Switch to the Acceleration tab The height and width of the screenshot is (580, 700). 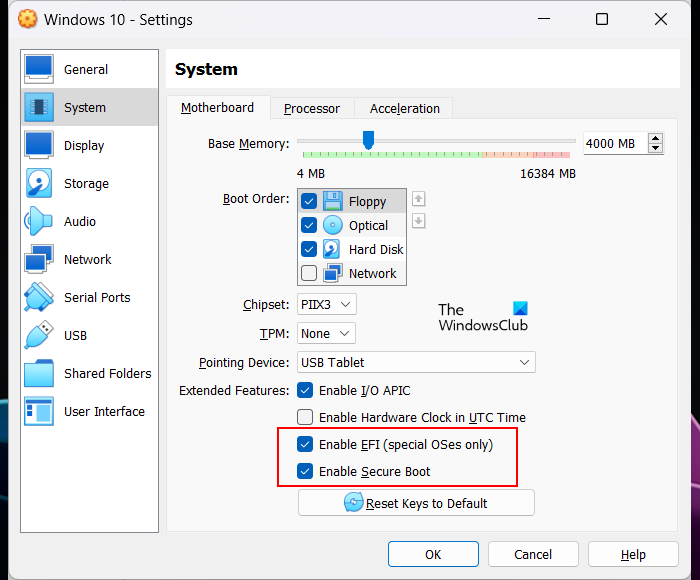coord(404,108)
